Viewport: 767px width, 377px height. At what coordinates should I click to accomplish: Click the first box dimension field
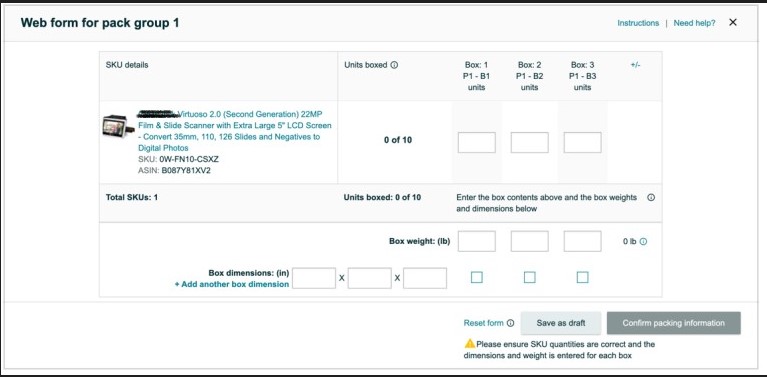tap(314, 278)
